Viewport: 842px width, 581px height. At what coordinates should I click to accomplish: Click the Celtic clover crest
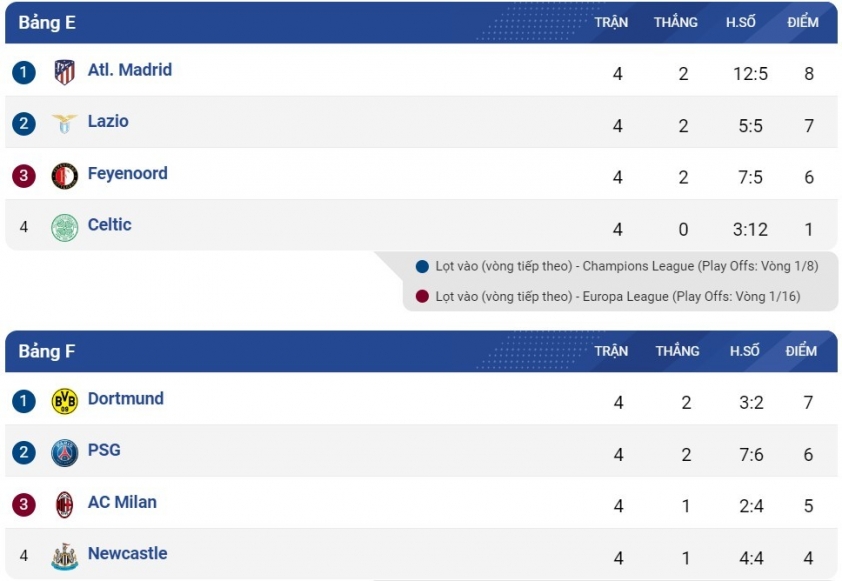64,228
